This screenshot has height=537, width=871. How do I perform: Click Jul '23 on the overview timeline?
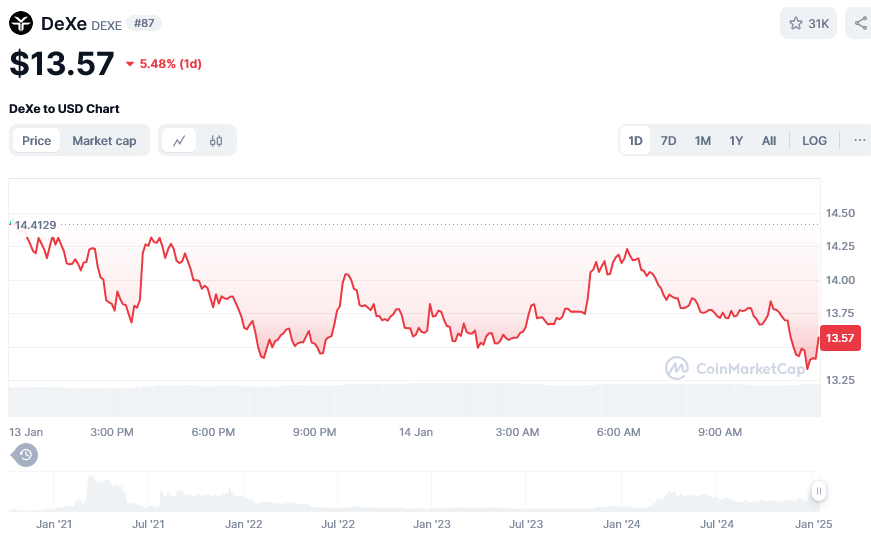click(526, 524)
